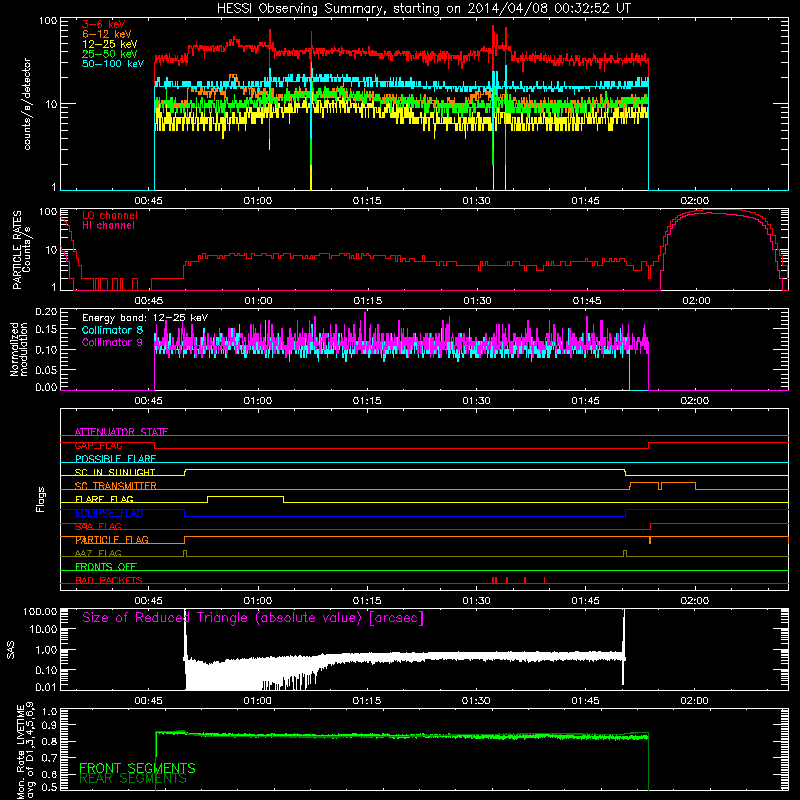Click the 01:15 tick under the Flags plot

(367, 601)
